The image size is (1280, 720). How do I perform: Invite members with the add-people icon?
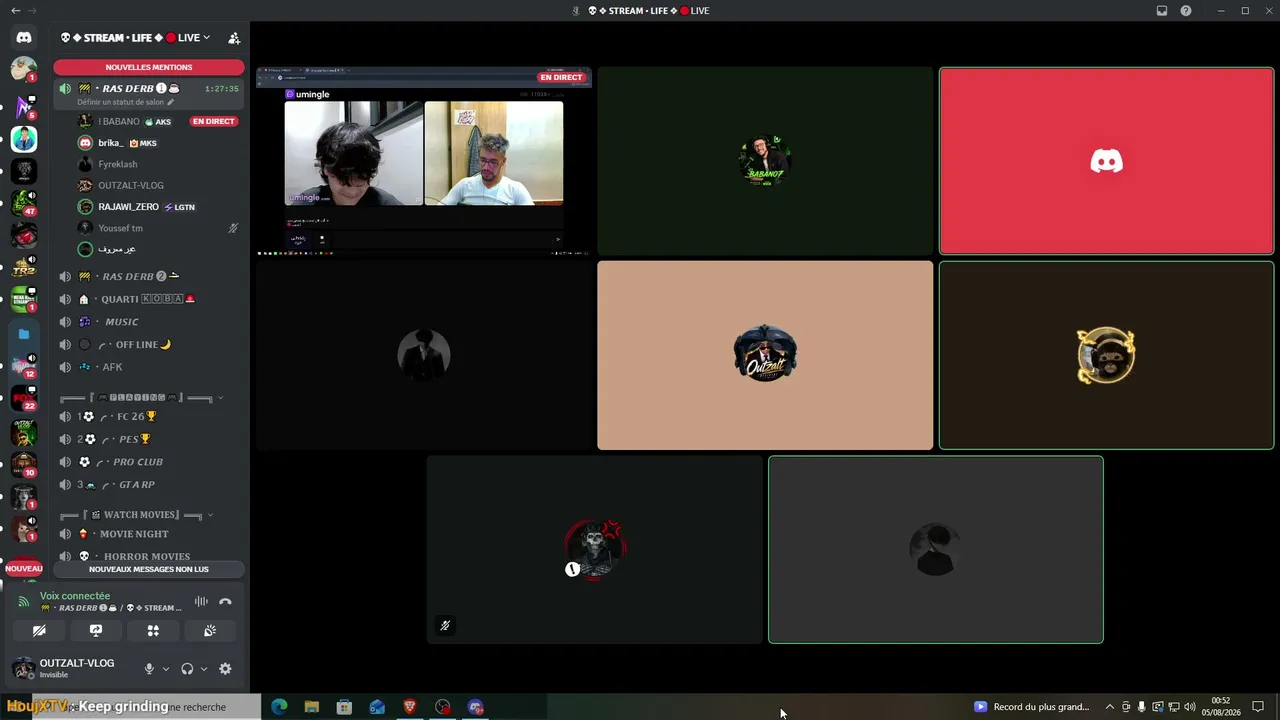point(234,38)
